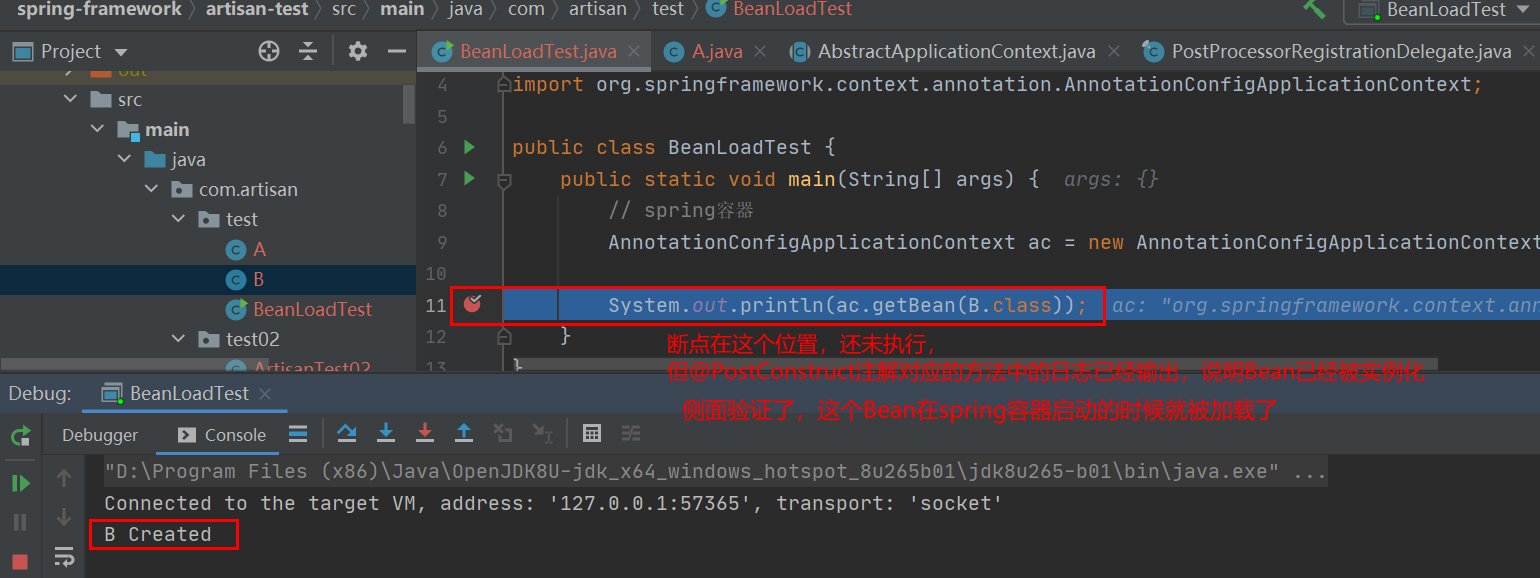The height and width of the screenshot is (578, 1540).
Task: Collapse the test02 package
Action: point(178,339)
